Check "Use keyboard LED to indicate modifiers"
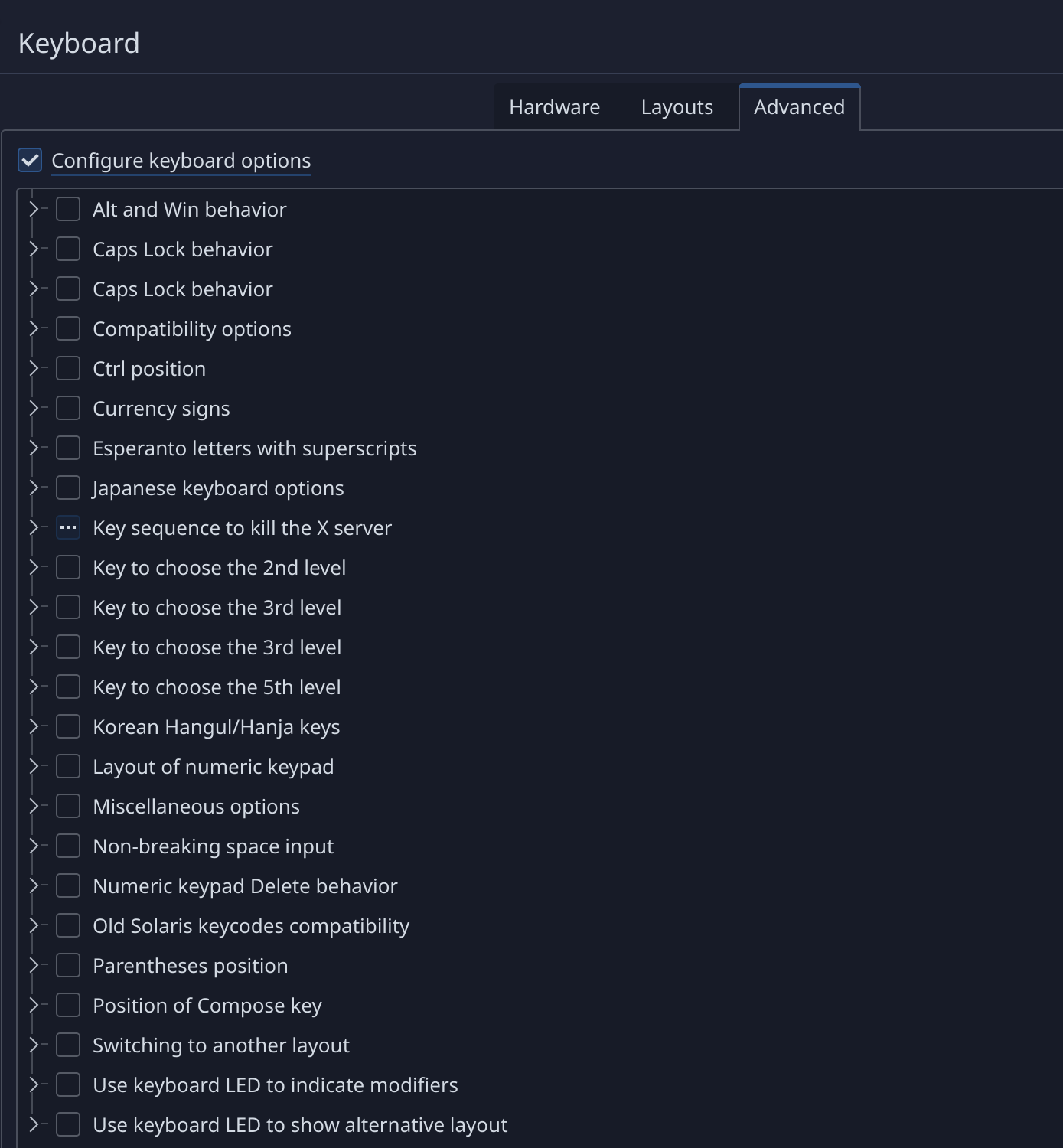The height and width of the screenshot is (1148, 1063). click(x=68, y=1084)
